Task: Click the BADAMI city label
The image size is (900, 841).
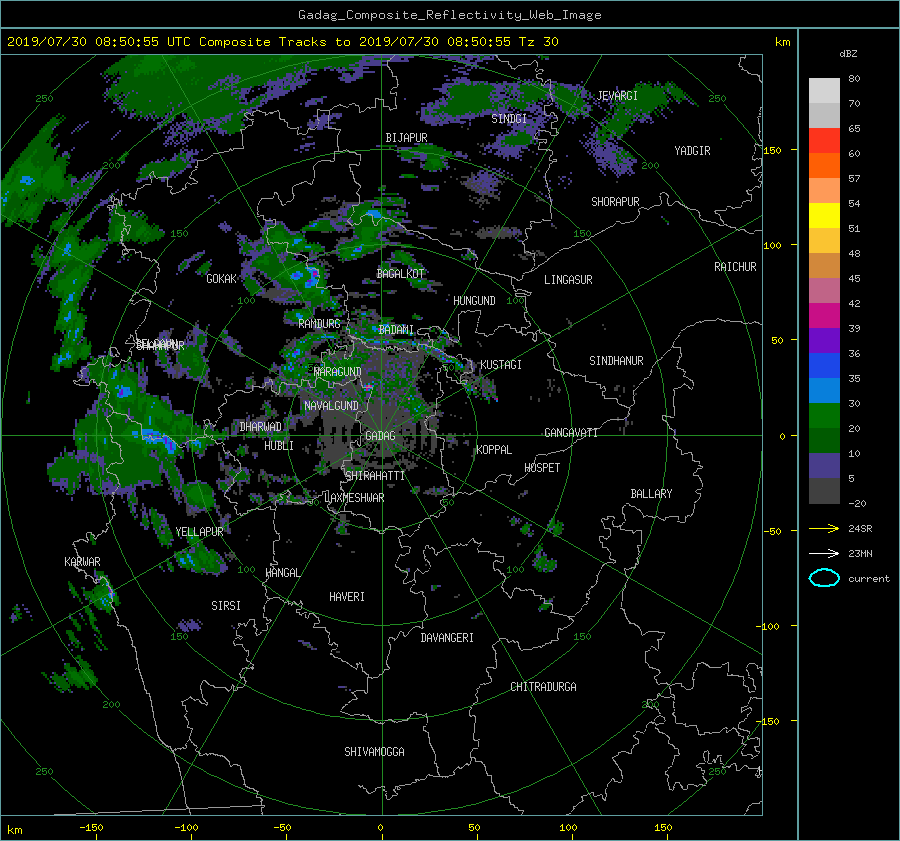Action: 396,330
